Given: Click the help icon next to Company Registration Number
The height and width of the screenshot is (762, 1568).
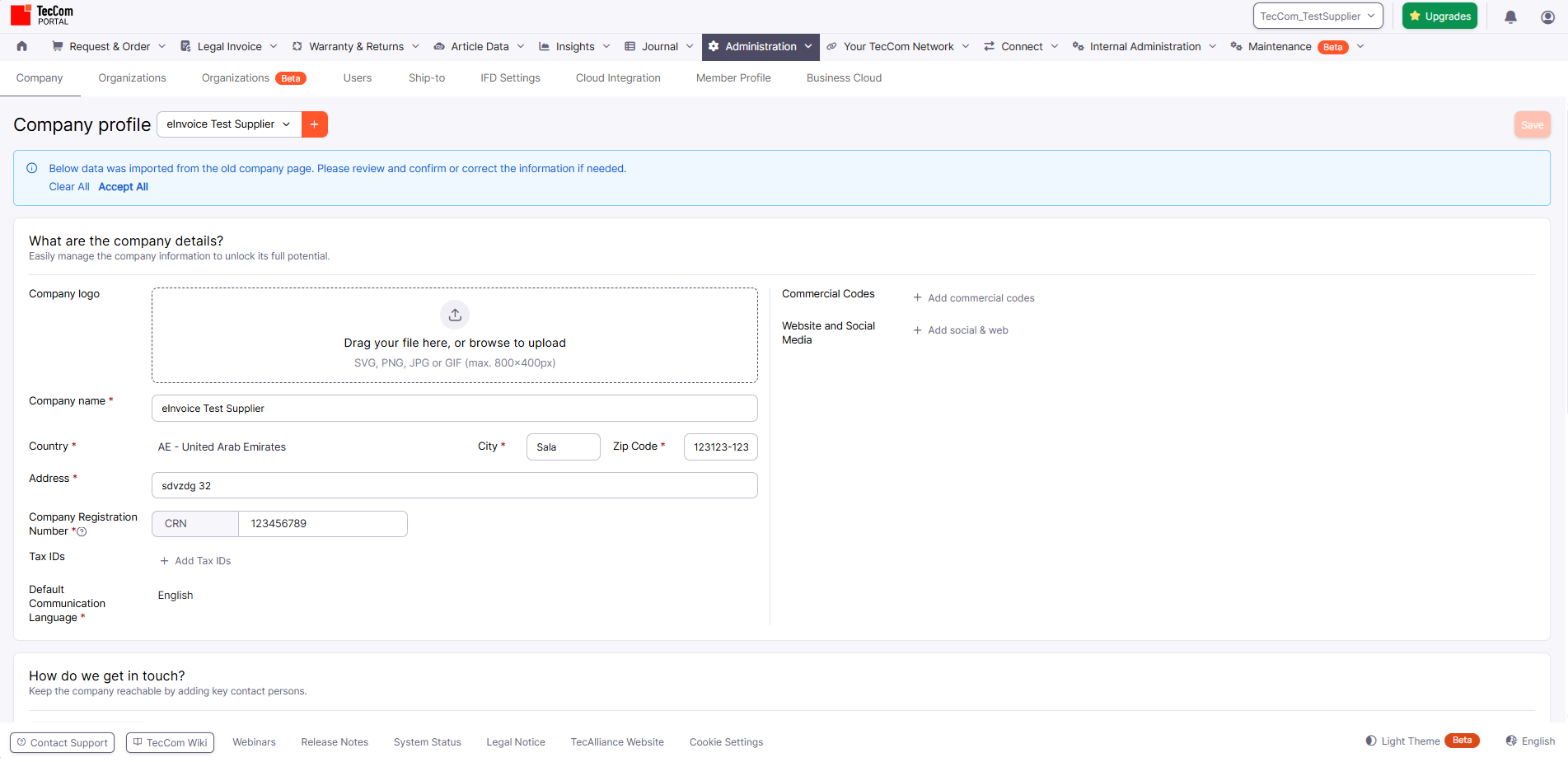Looking at the screenshot, I should click(x=82, y=532).
